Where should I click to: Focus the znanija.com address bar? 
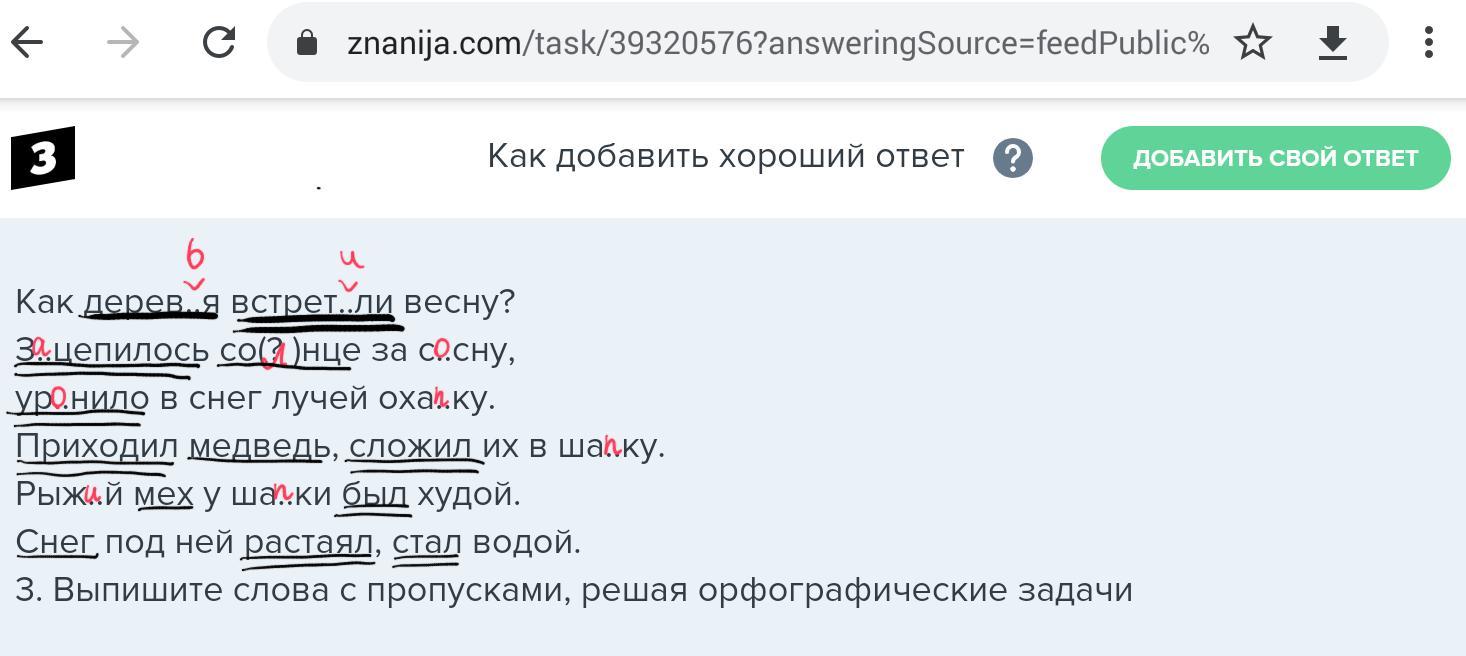pyautogui.click(x=776, y=43)
